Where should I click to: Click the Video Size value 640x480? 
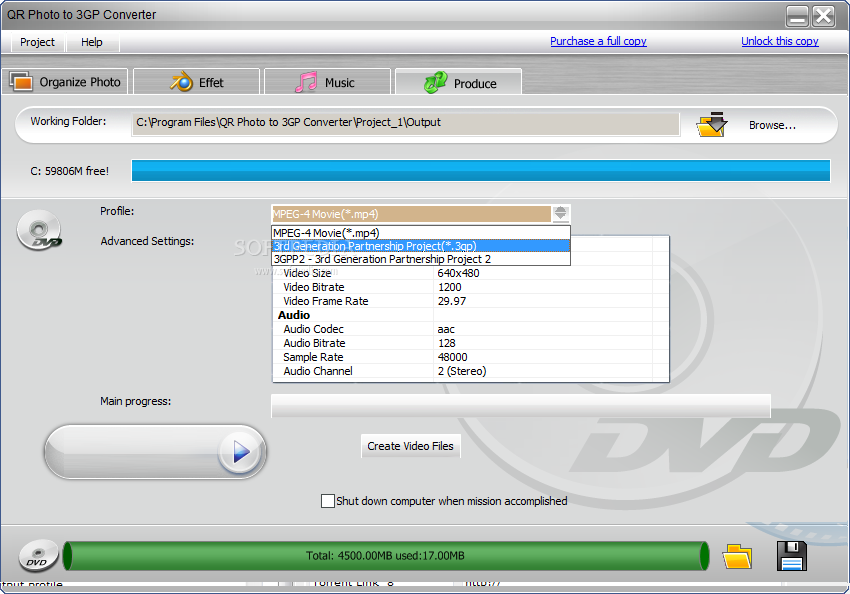click(459, 273)
